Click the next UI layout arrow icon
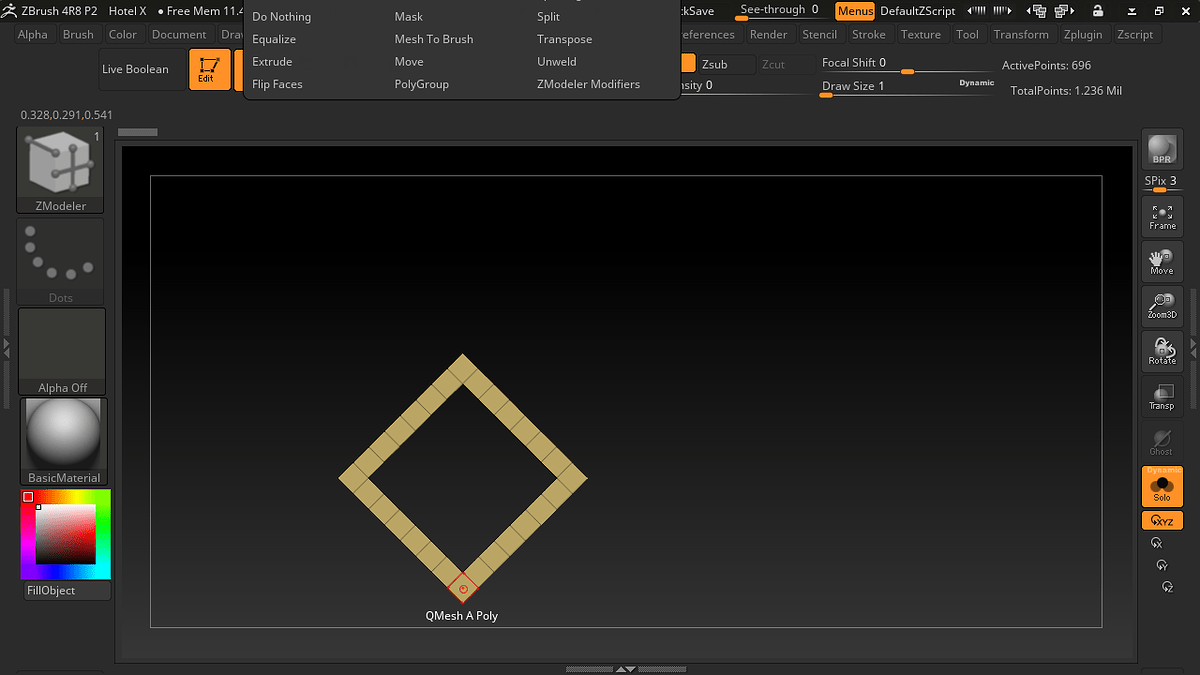 1004,11
